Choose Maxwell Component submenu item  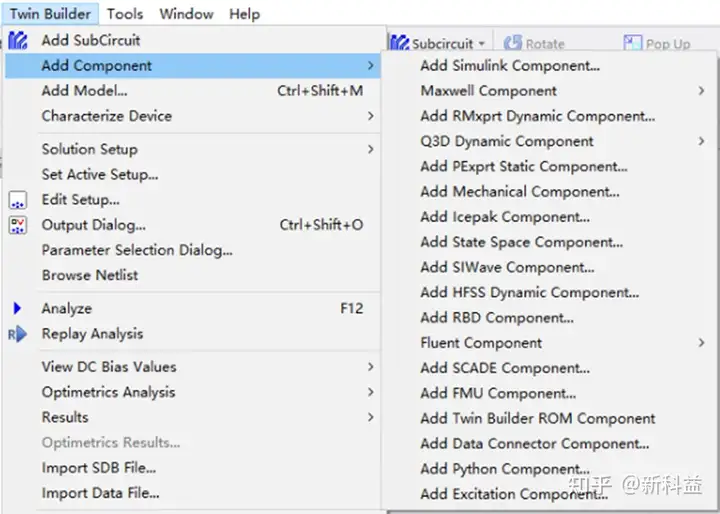click(550, 91)
